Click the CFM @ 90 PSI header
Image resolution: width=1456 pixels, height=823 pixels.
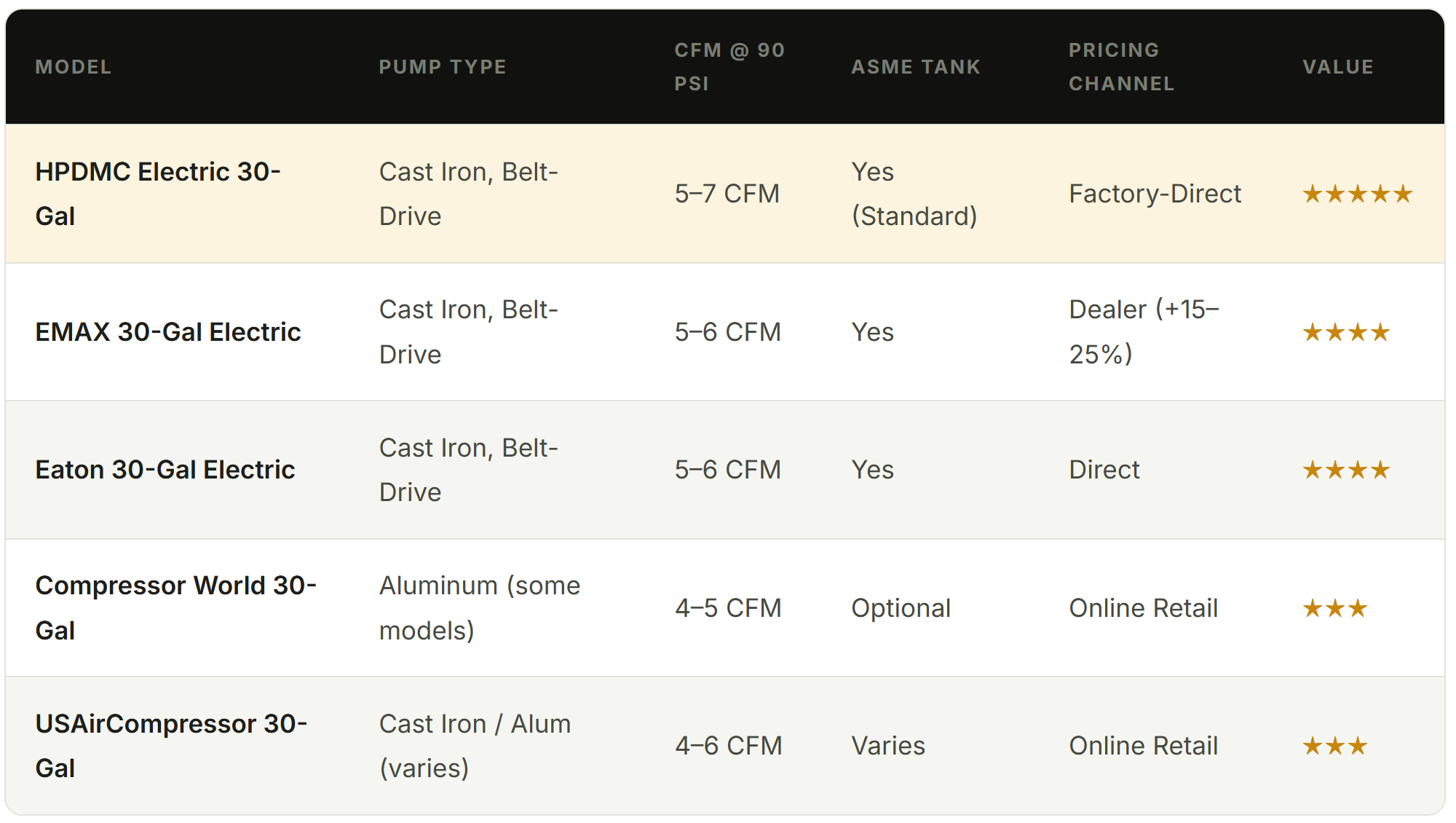(729, 67)
